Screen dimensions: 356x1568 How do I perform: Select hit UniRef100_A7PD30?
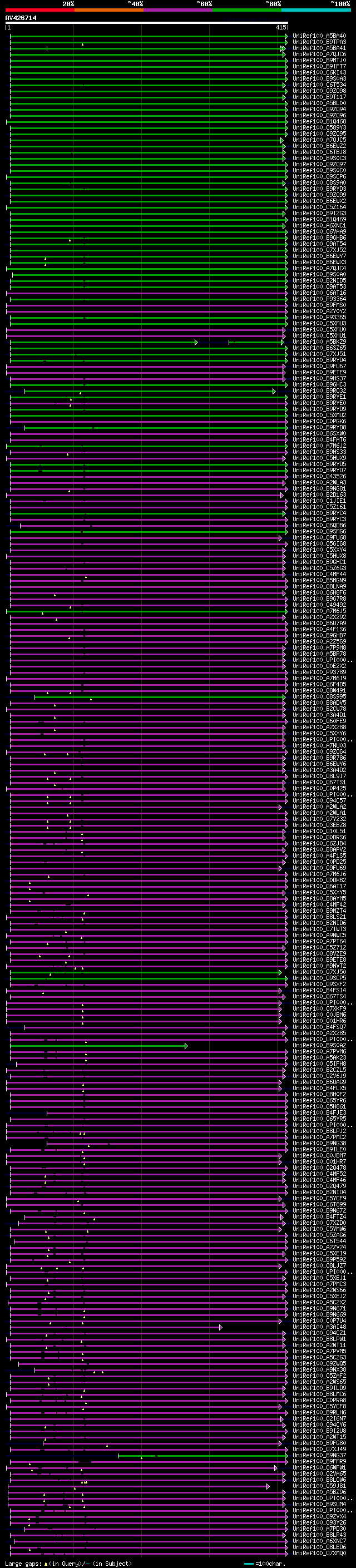pos(319,1529)
